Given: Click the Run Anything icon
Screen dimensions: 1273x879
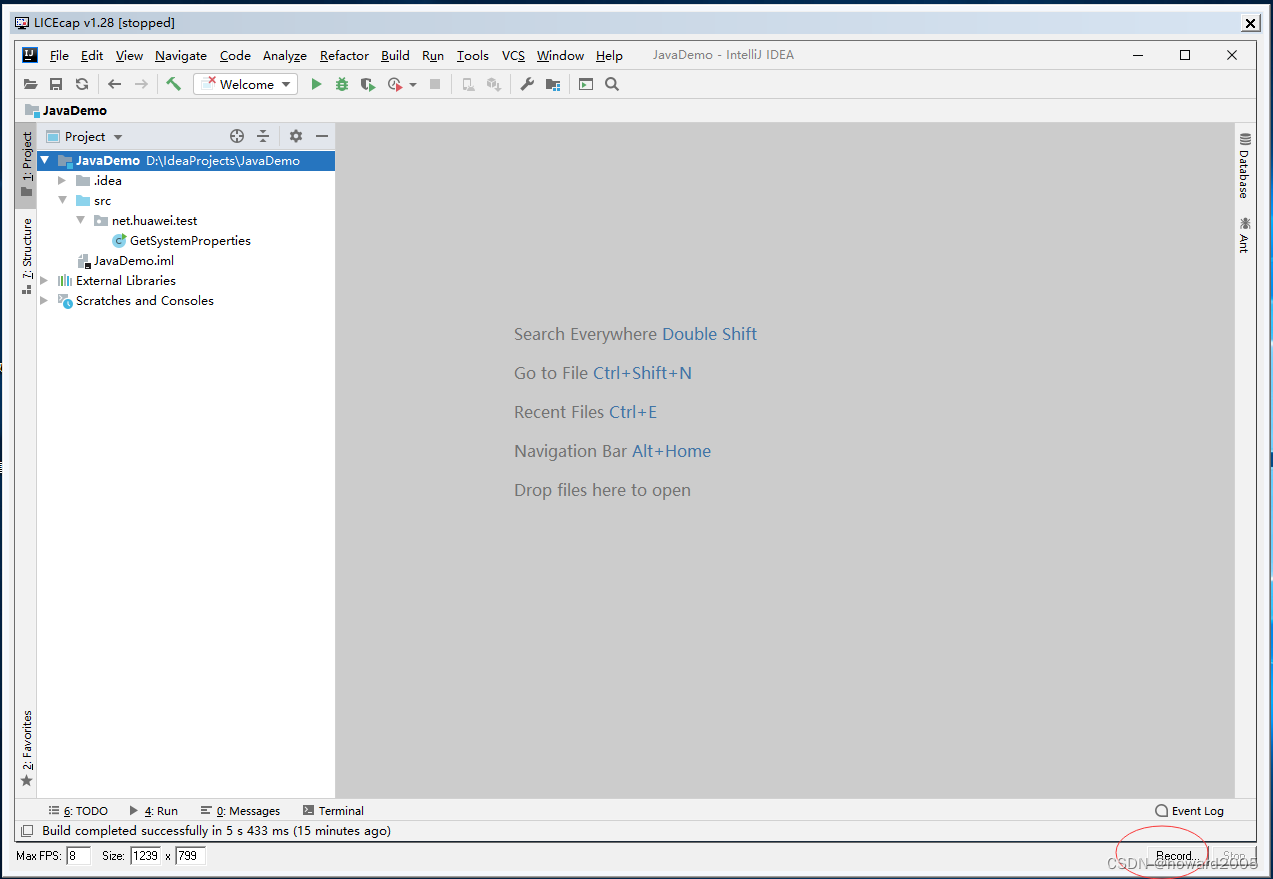Looking at the screenshot, I should click(x=586, y=85).
